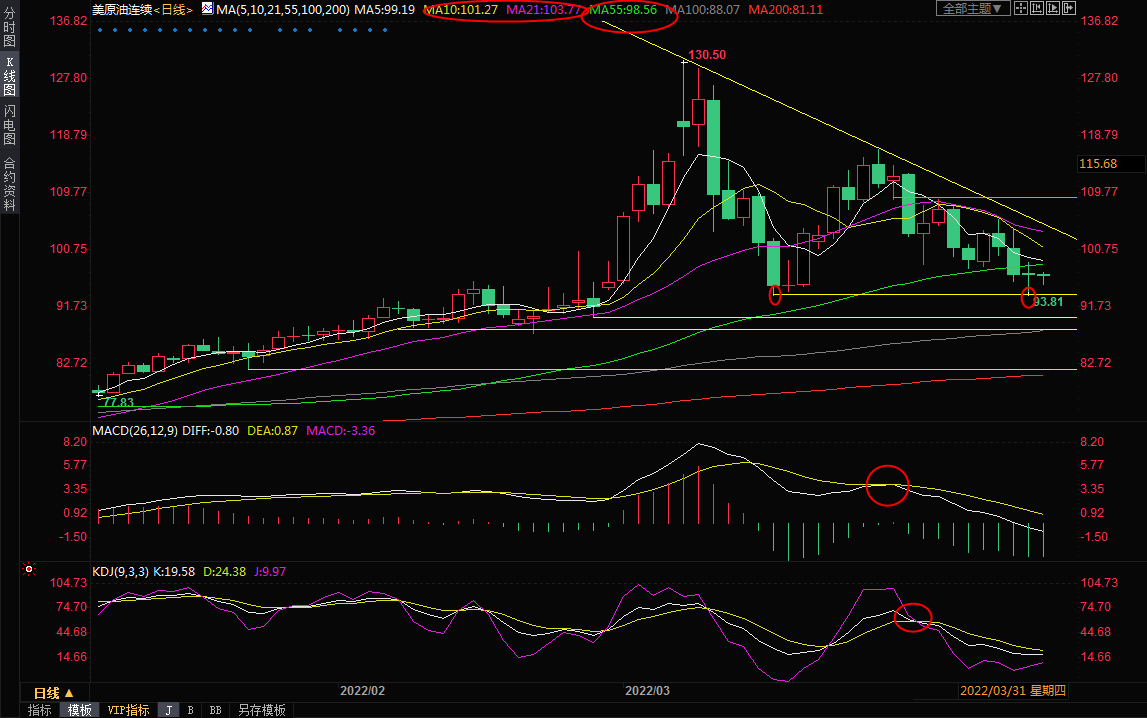Toggle the J template button
Image resolution: width=1147 pixels, height=718 pixels.
(168, 710)
